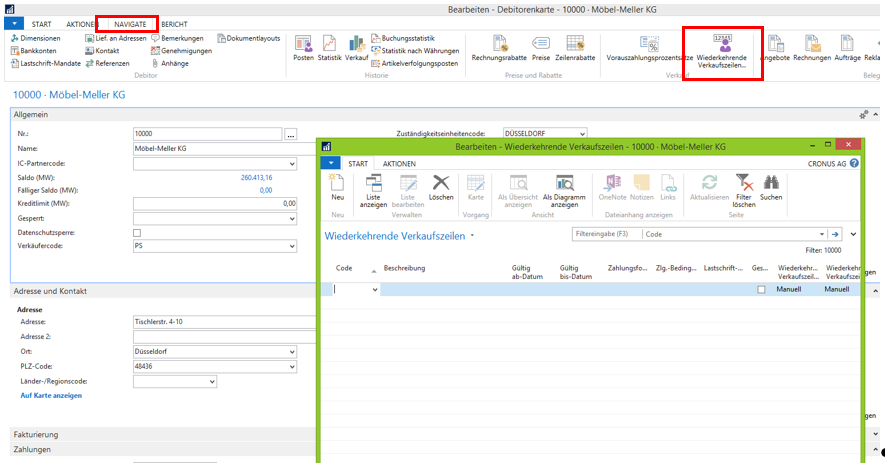Open Rechnungen documents
This screenshot has height=465, width=885.
click(x=812, y=48)
